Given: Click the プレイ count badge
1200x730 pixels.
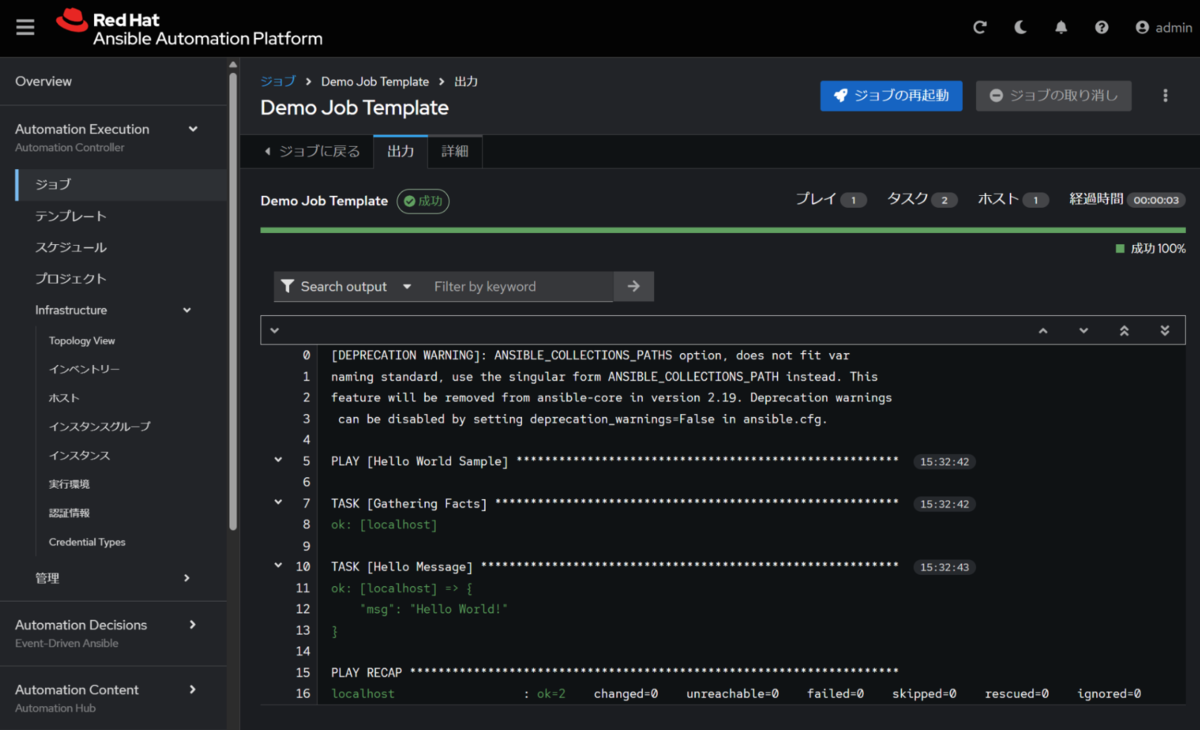Looking at the screenshot, I should click(x=853, y=200).
